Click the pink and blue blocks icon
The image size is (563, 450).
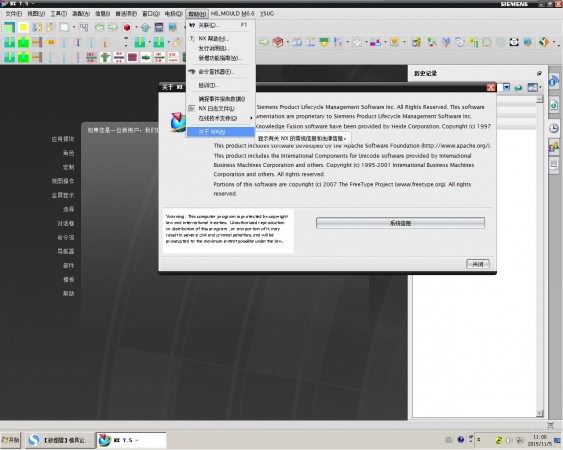point(375,42)
